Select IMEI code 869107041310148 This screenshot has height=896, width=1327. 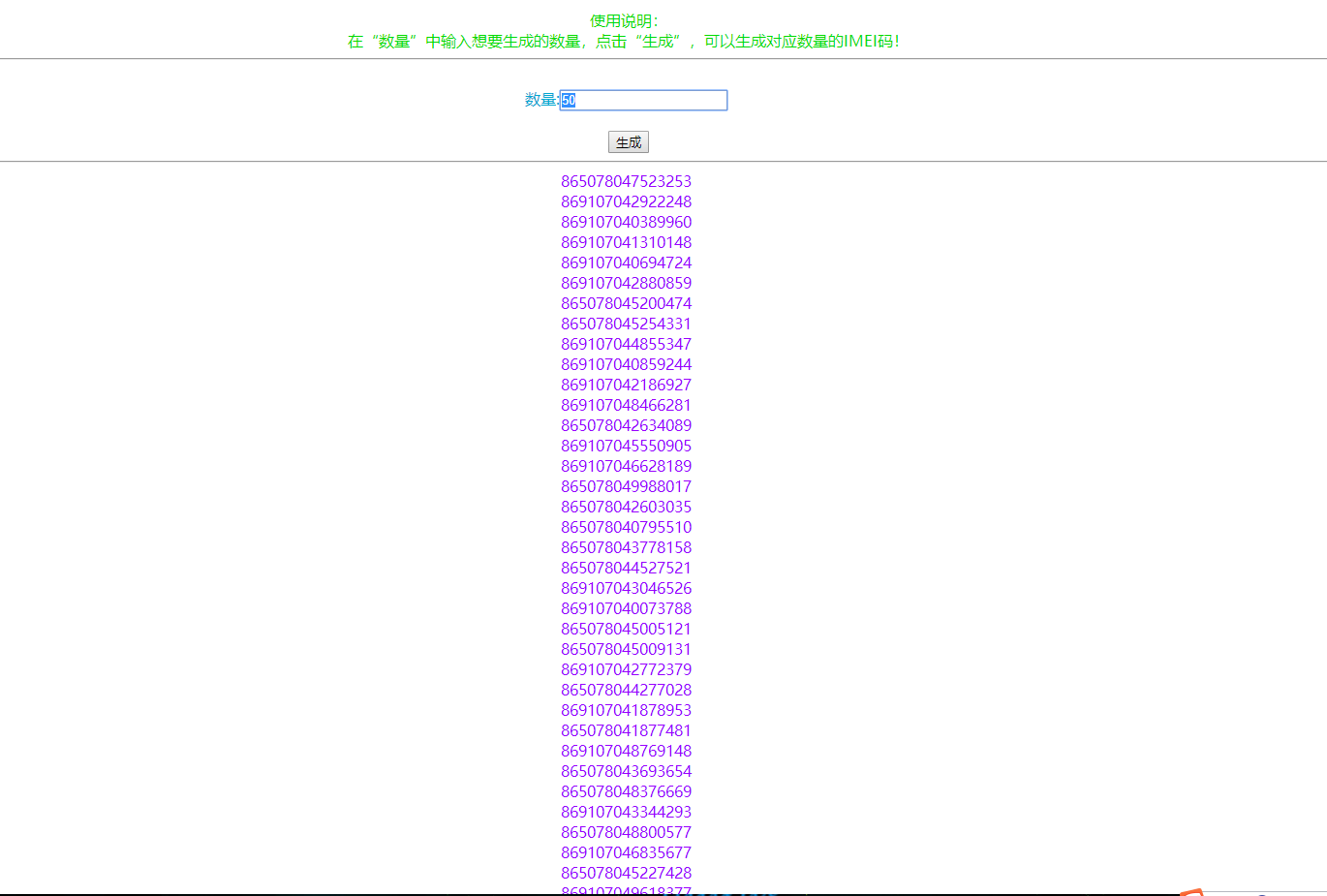click(x=626, y=242)
